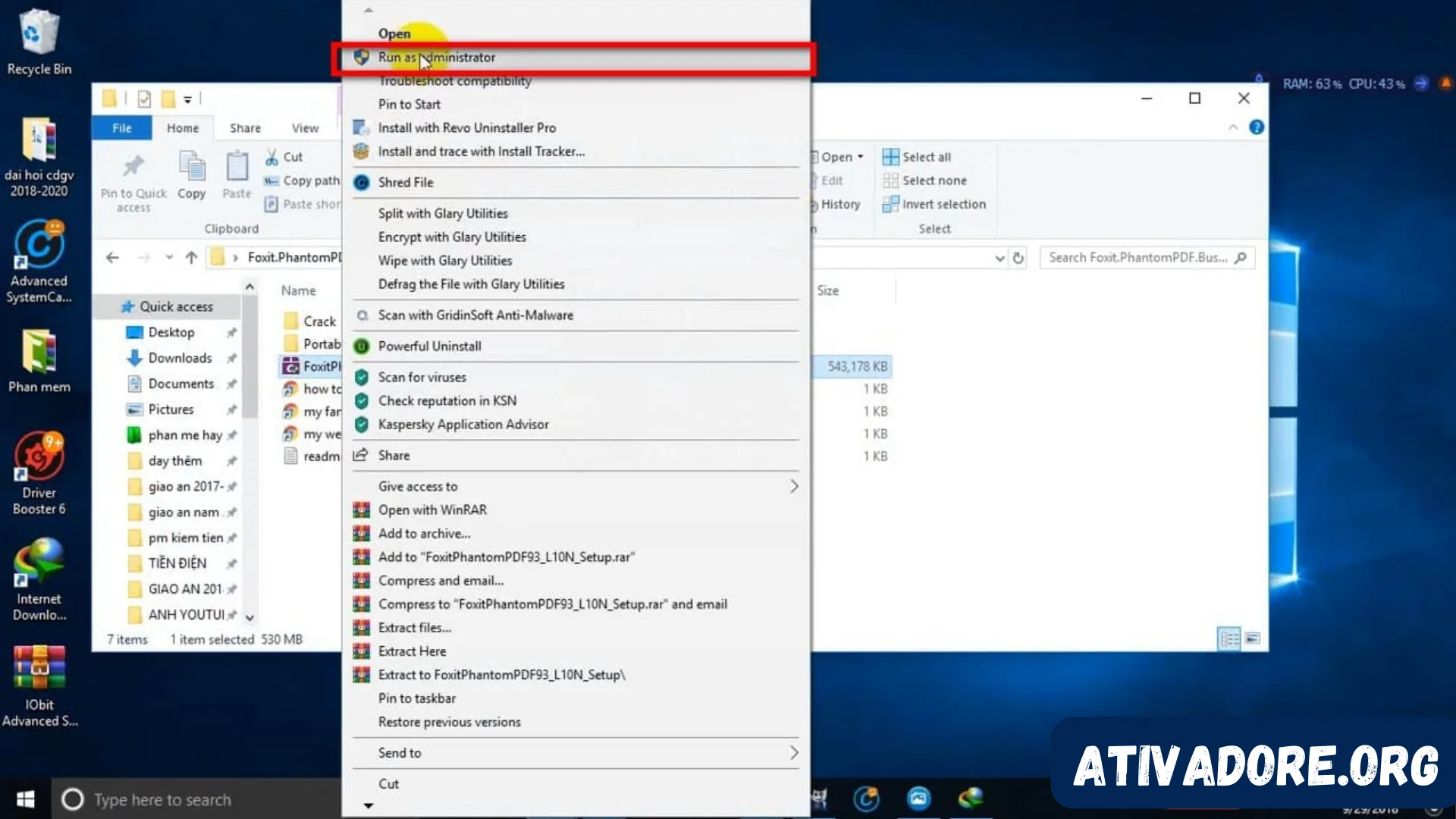Image resolution: width=1456 pixels, height=819 pixels.
Task: Expand Give access to submenu arrow
Action: [793, 485]
